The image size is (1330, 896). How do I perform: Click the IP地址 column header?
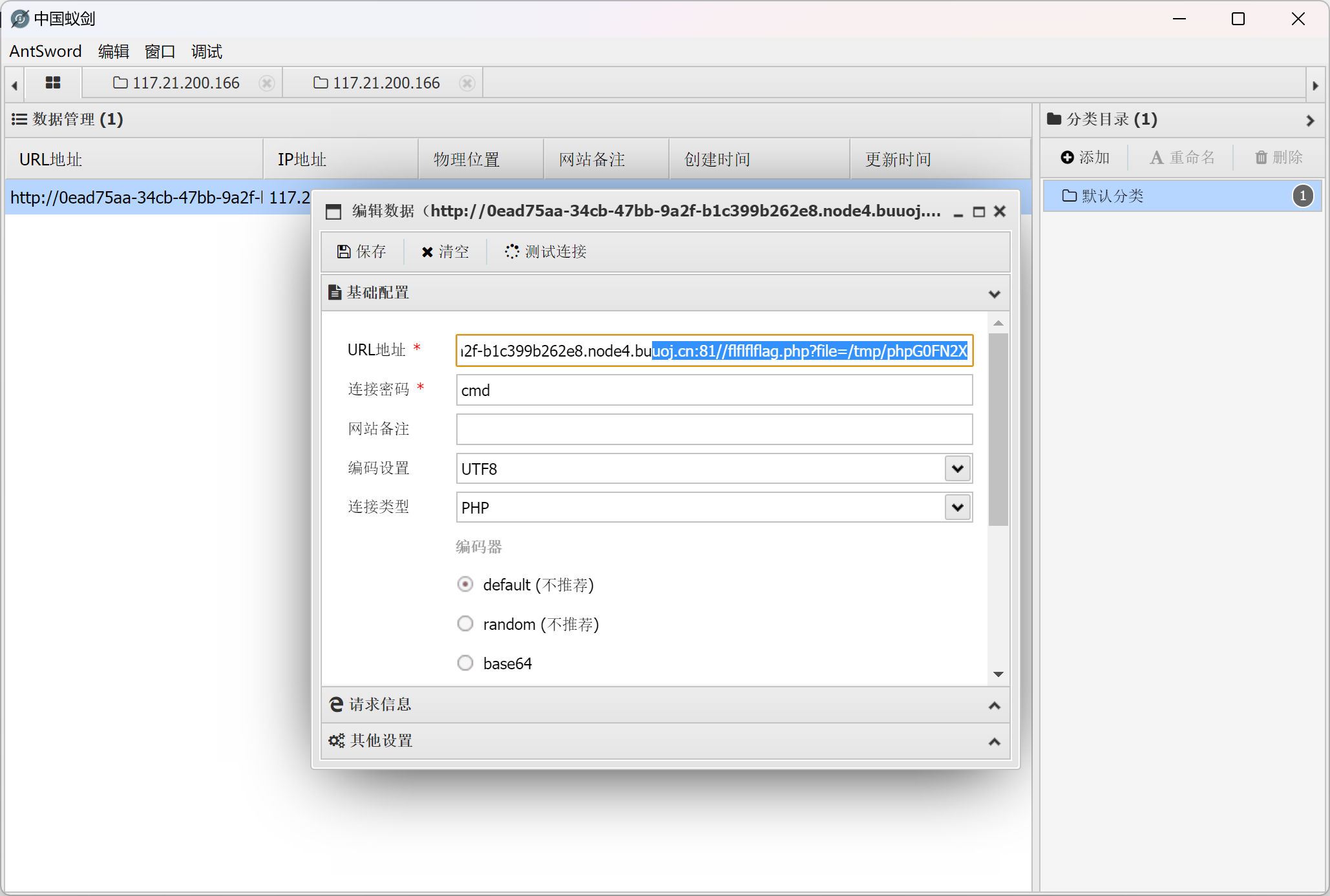(340, 159)
